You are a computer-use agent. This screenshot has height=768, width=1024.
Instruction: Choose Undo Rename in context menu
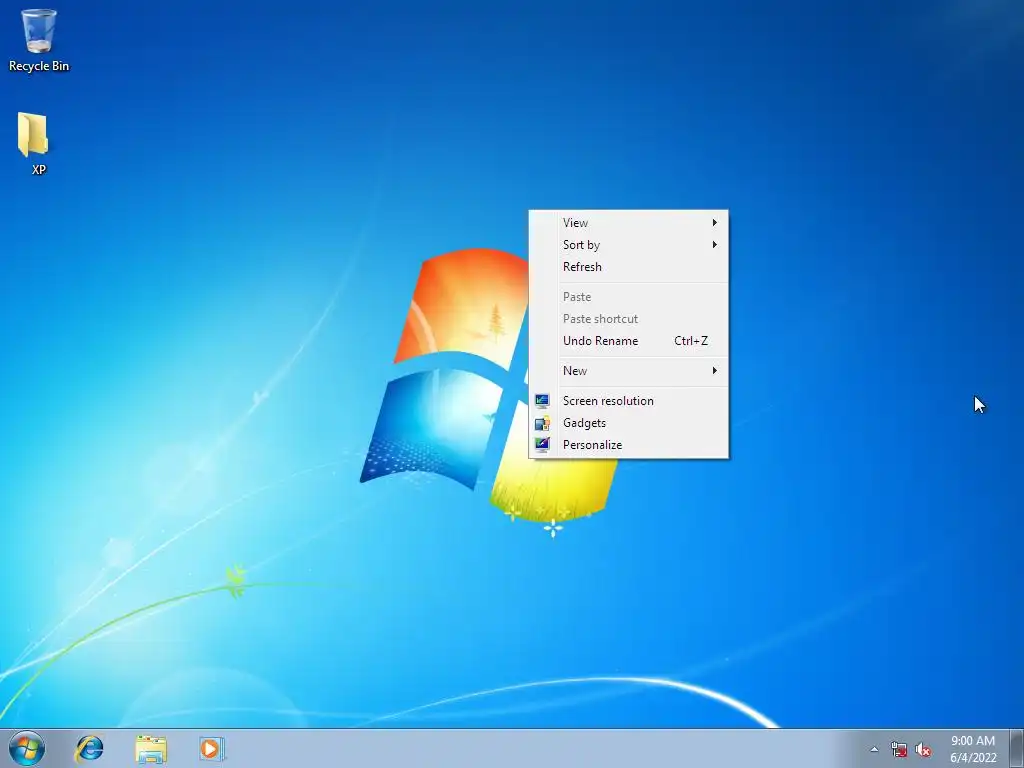point(628,341)
